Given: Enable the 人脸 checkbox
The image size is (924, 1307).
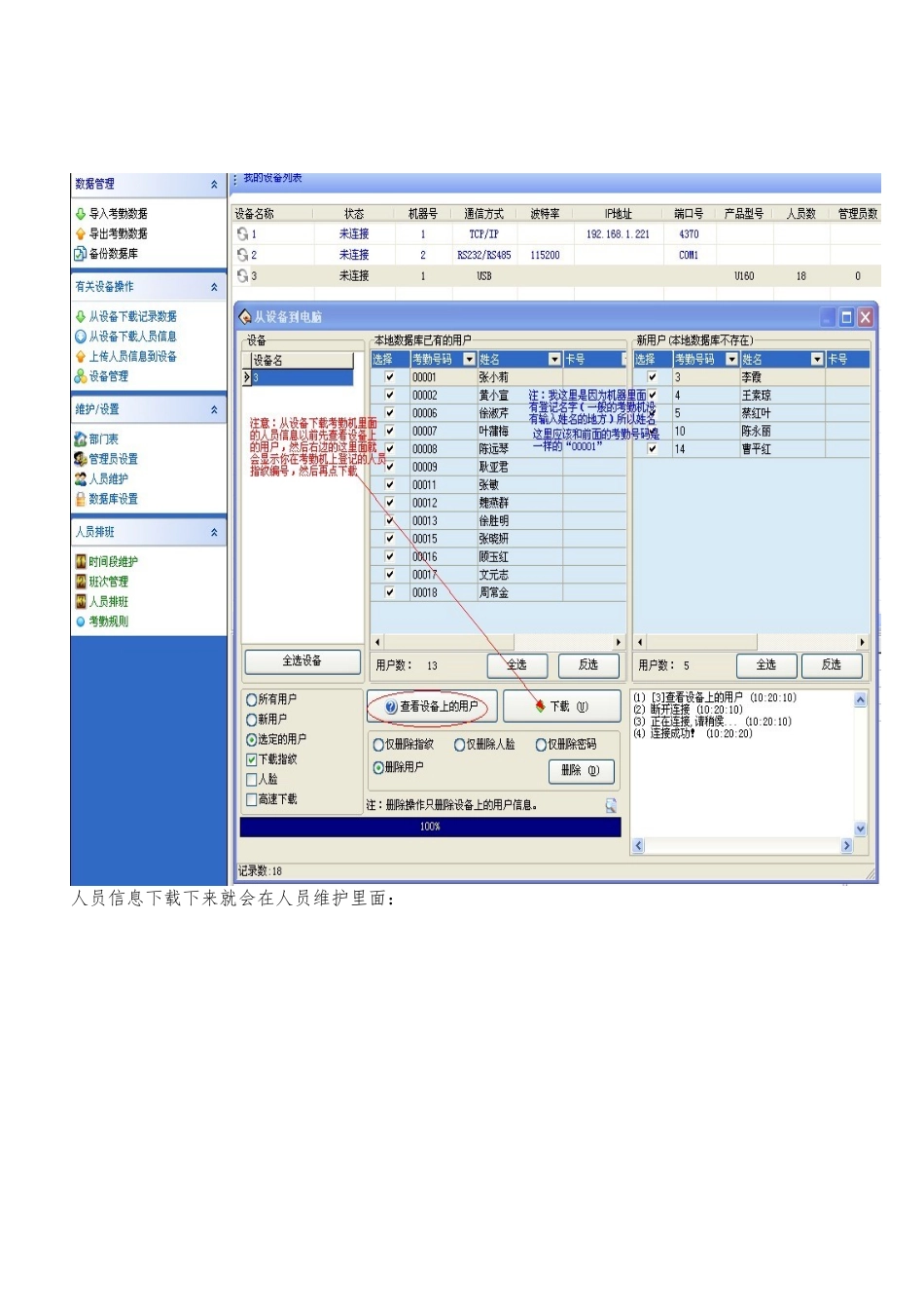Looking at the screenshot, I should 251,779.
